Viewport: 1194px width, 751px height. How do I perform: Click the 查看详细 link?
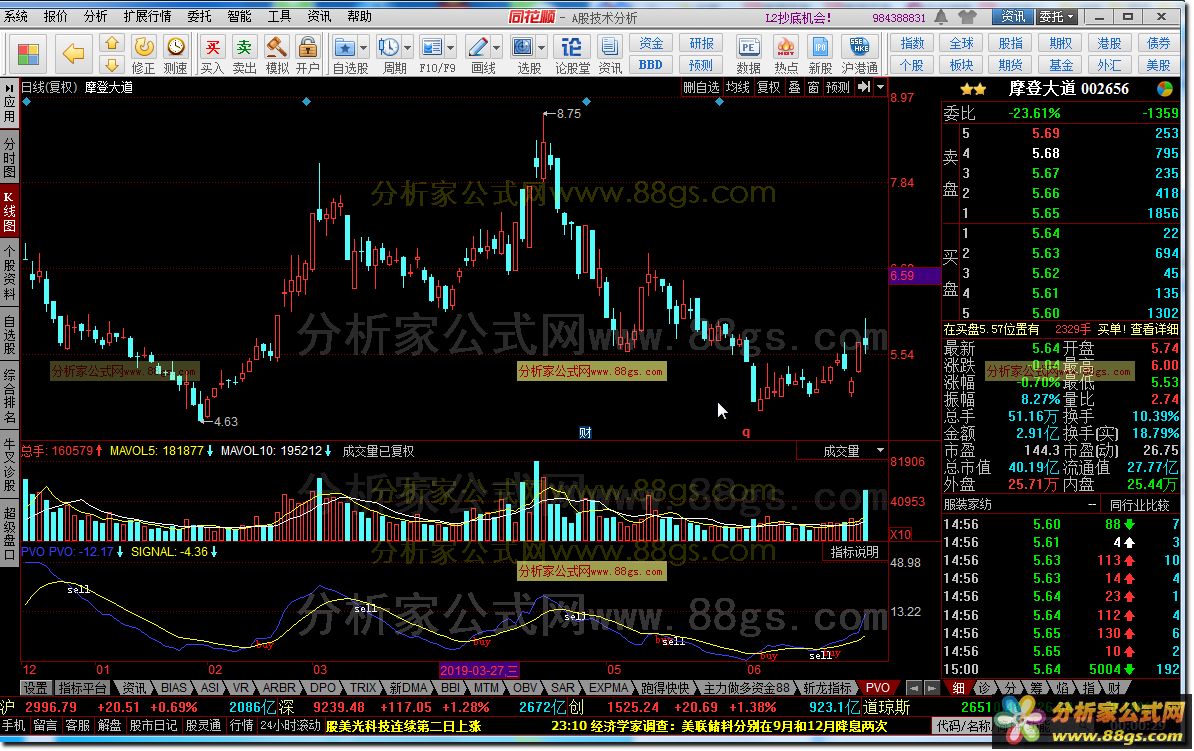1154,329
